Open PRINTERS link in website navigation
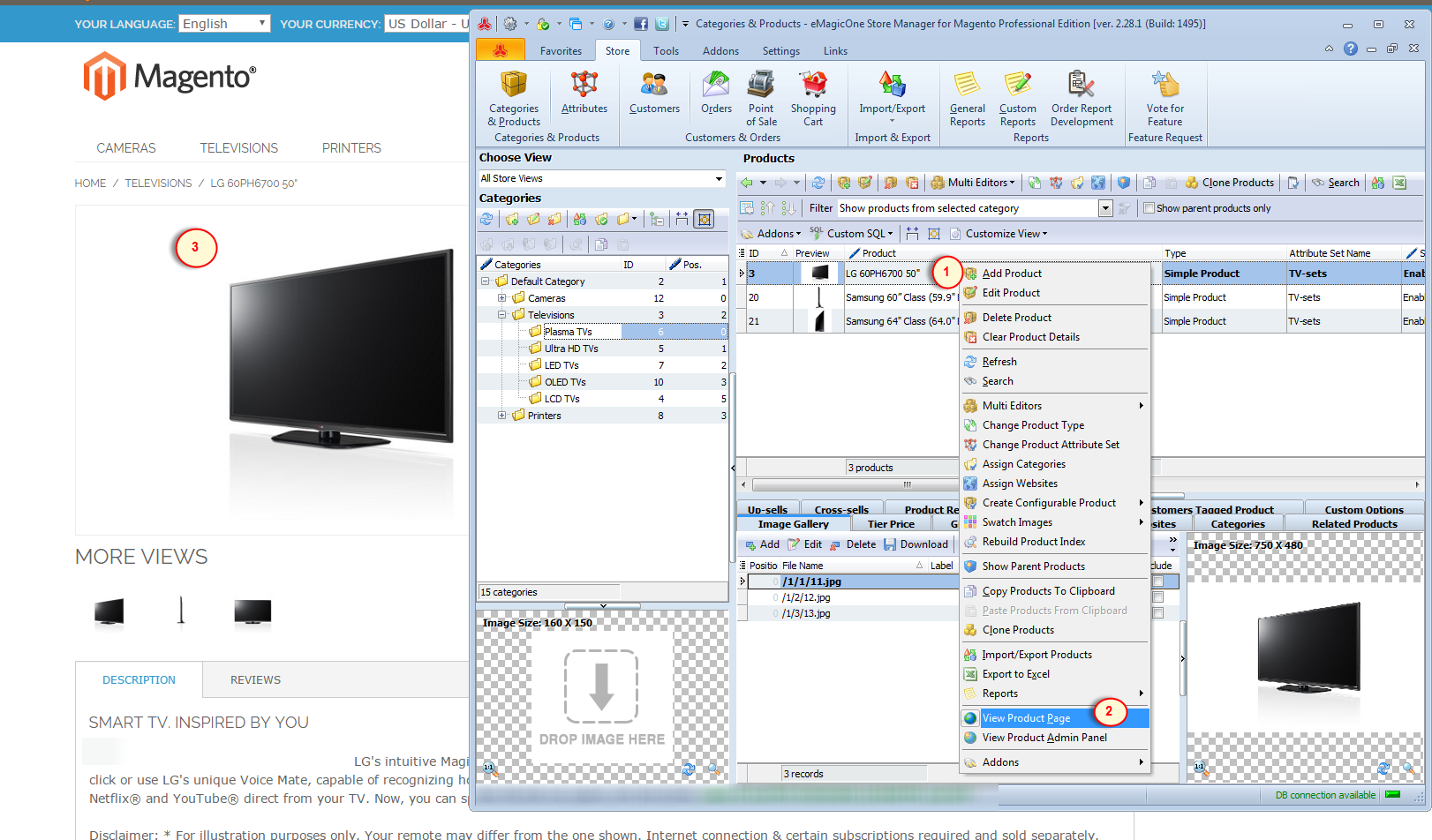This screenshot has width=1432, height=840. click(x=351, y=148)
